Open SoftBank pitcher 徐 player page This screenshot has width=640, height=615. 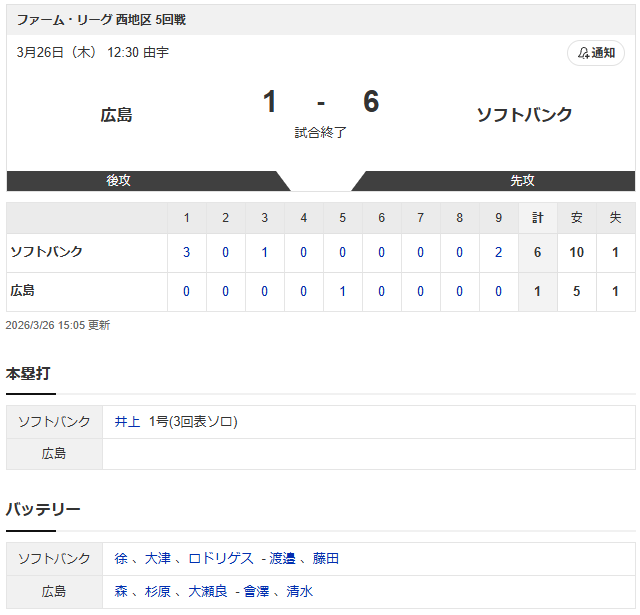(x=121, y=558)
